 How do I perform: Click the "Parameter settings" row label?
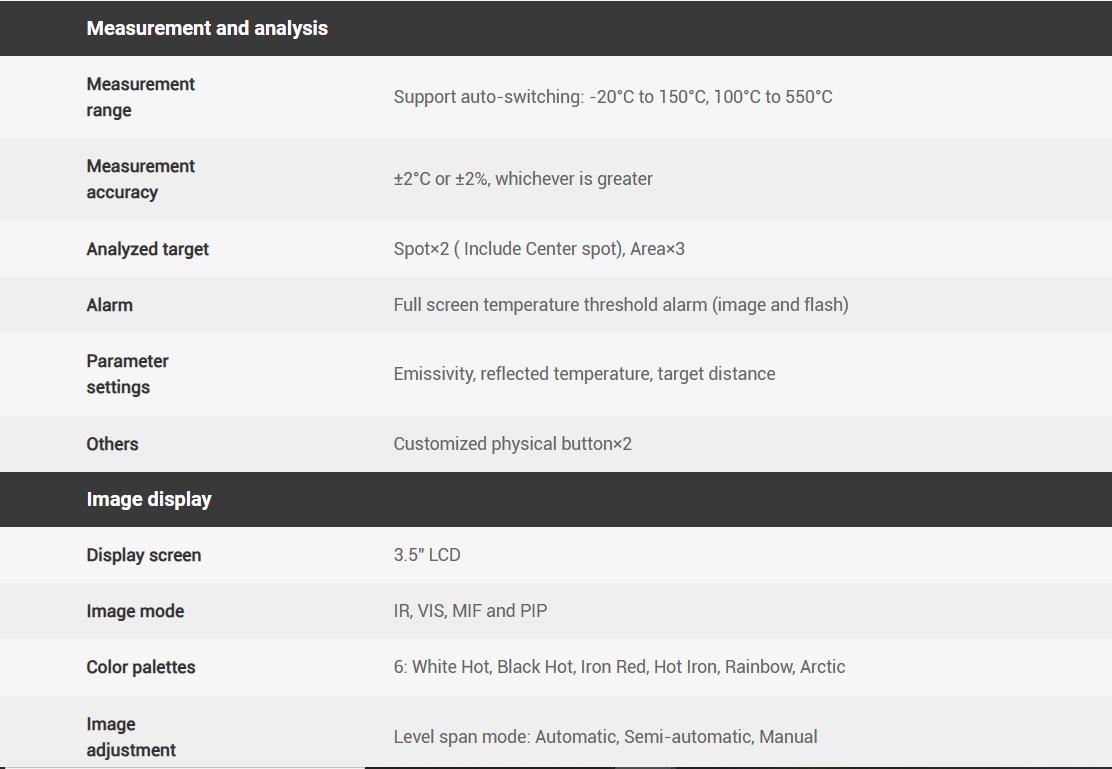(x=127, y=374)
